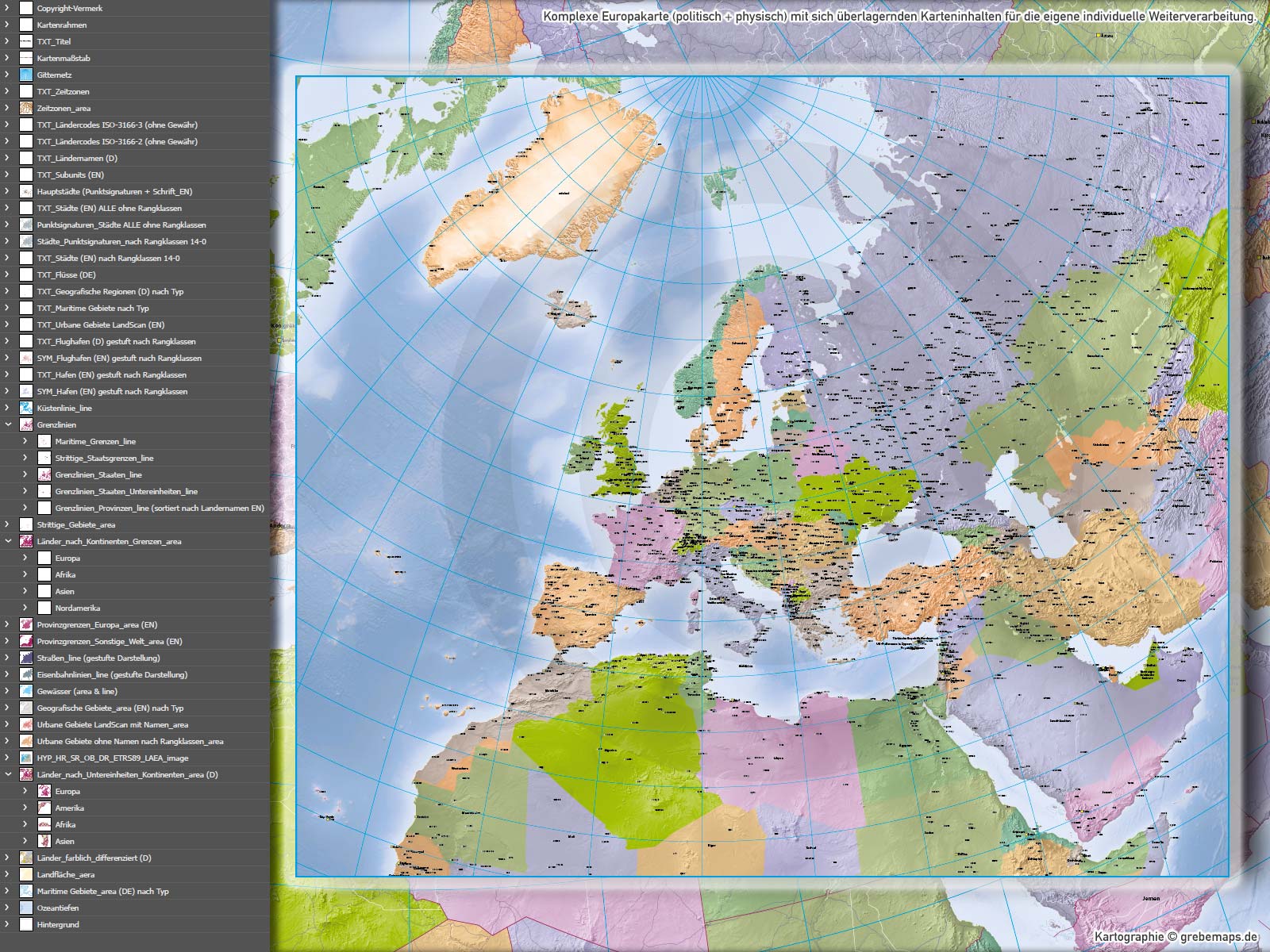Expand the Hintergrund layer
The height and width of the screenshot is (952, 1270).
(x=7, y=924)
